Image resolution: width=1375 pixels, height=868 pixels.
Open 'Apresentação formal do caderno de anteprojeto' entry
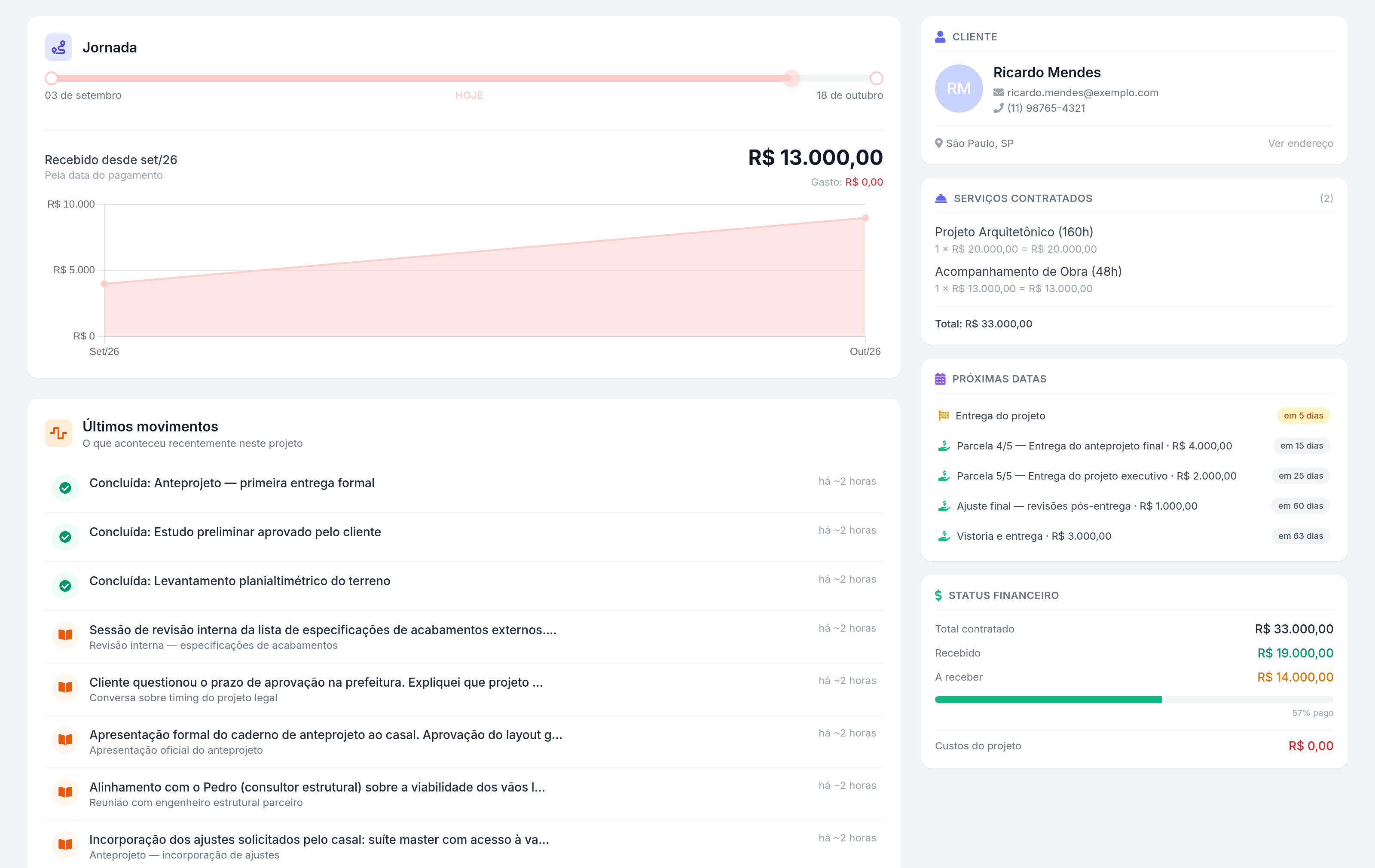coord(464,742)
